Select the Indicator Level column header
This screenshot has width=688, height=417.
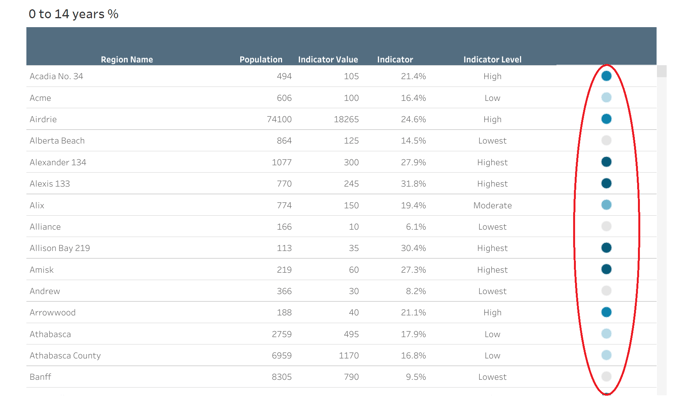point(492,60)
